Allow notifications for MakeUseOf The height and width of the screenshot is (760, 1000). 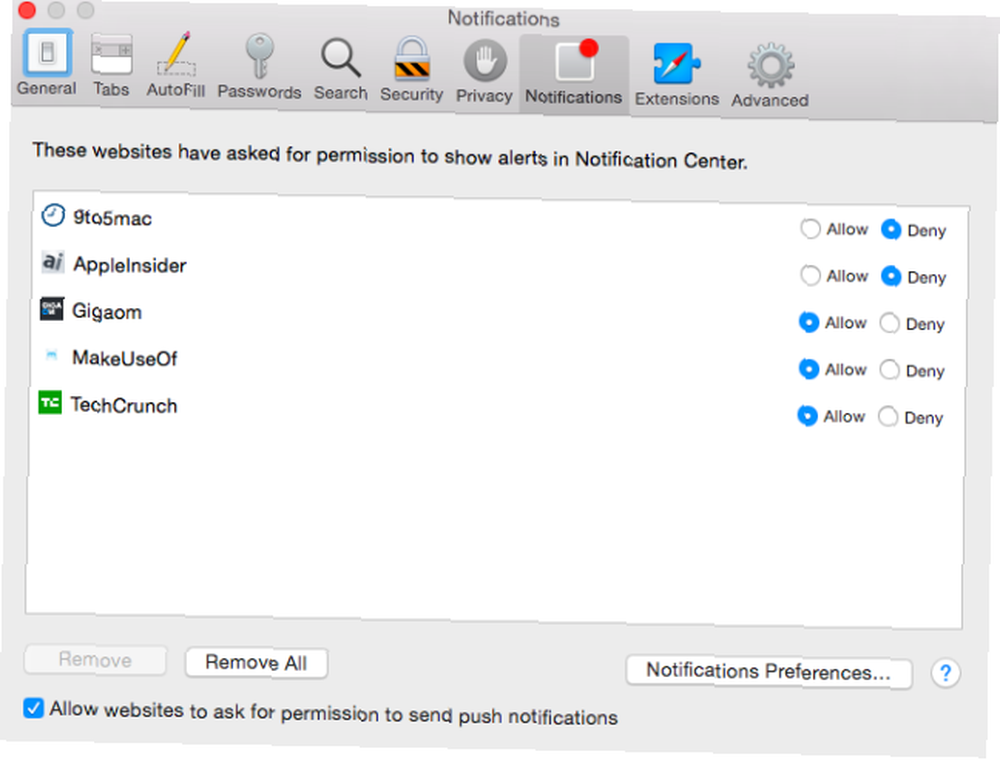point(809,369)
